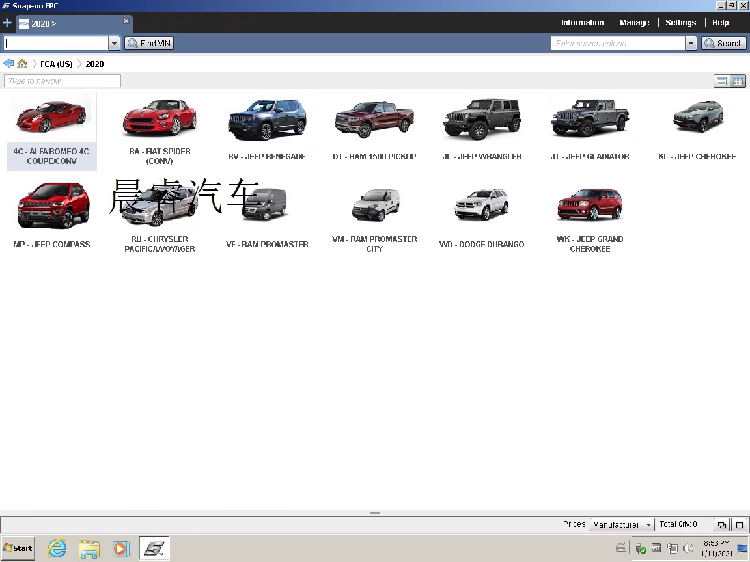Expand the search values dropdown arrow
Screen dimensions: 750x562
coord(691,43)
